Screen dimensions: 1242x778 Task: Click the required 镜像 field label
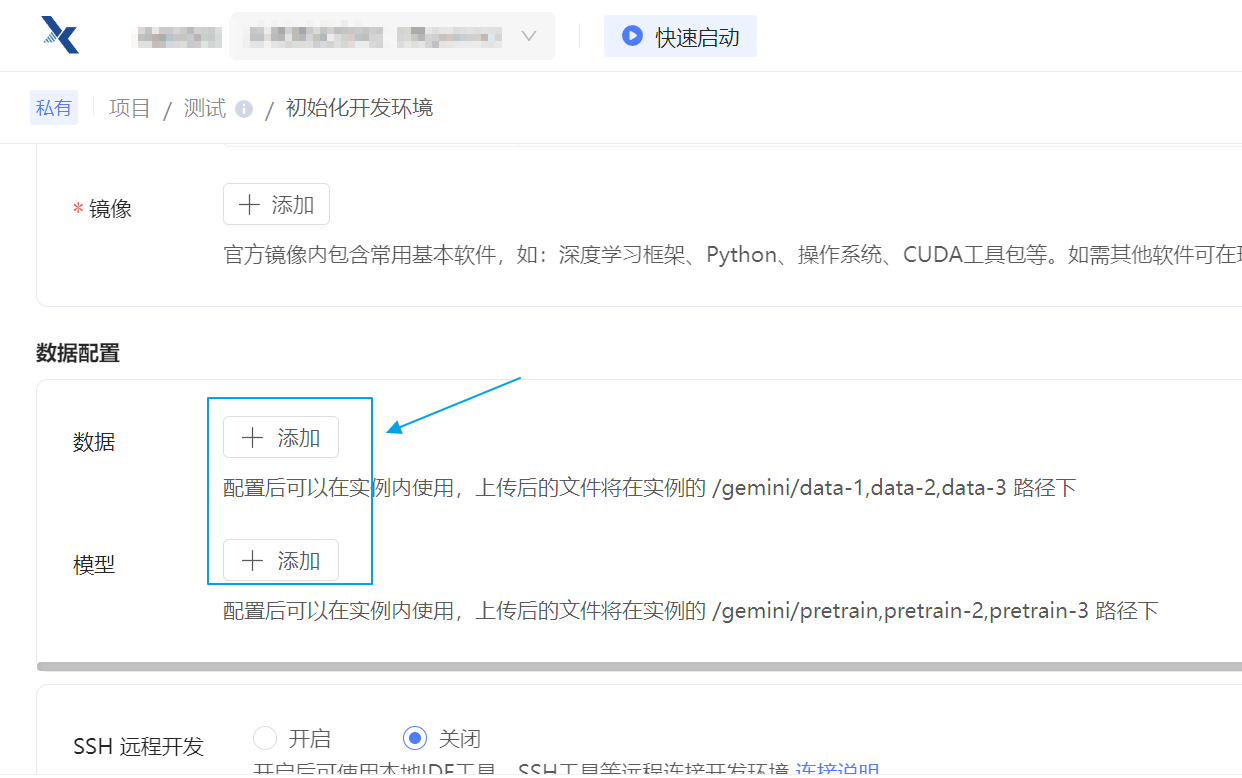point(109,209)
